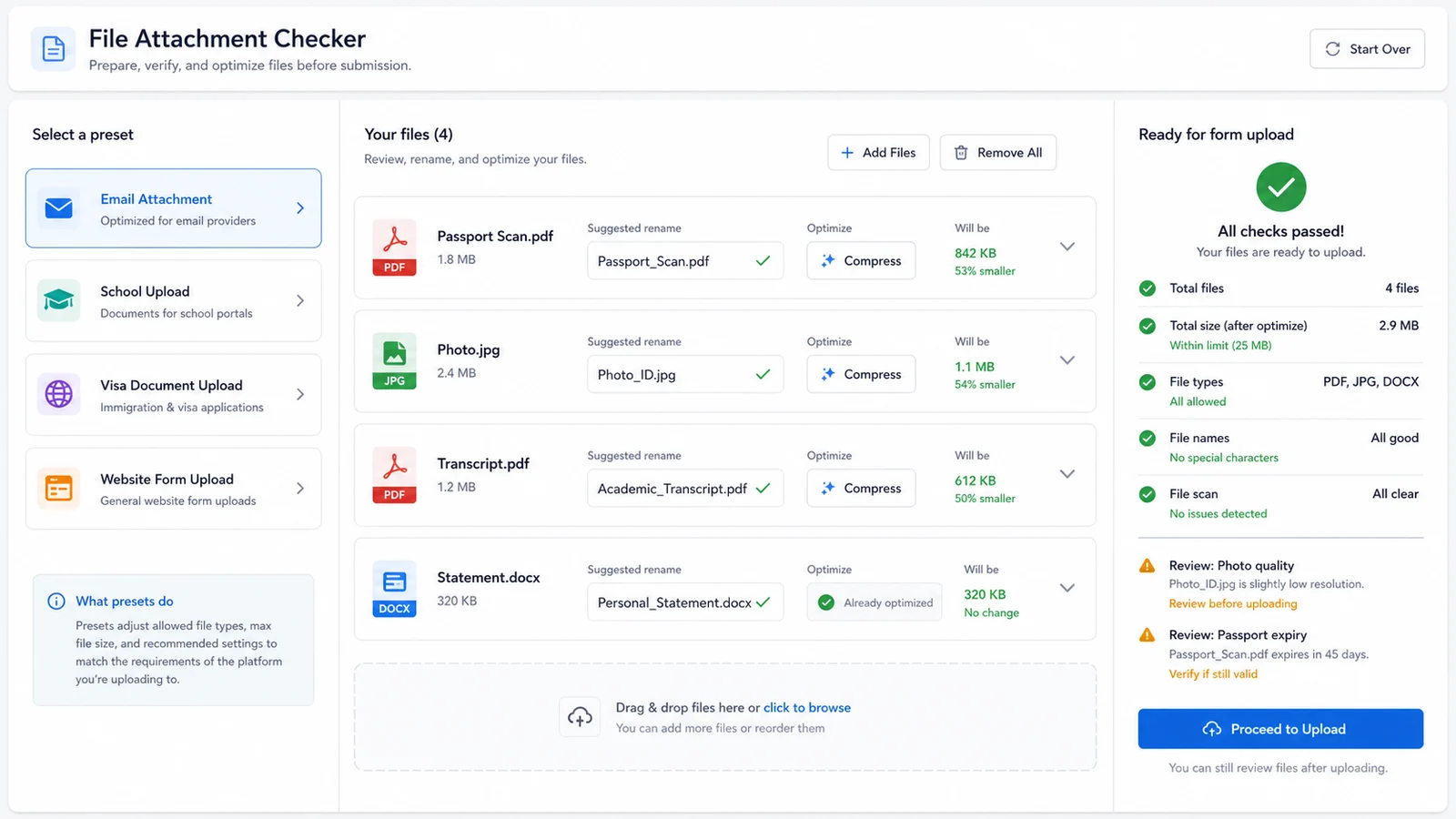This screenshot has width=1456, height=819.
Task: Select the Website Form Upload preset
Action: pos(174,489)
